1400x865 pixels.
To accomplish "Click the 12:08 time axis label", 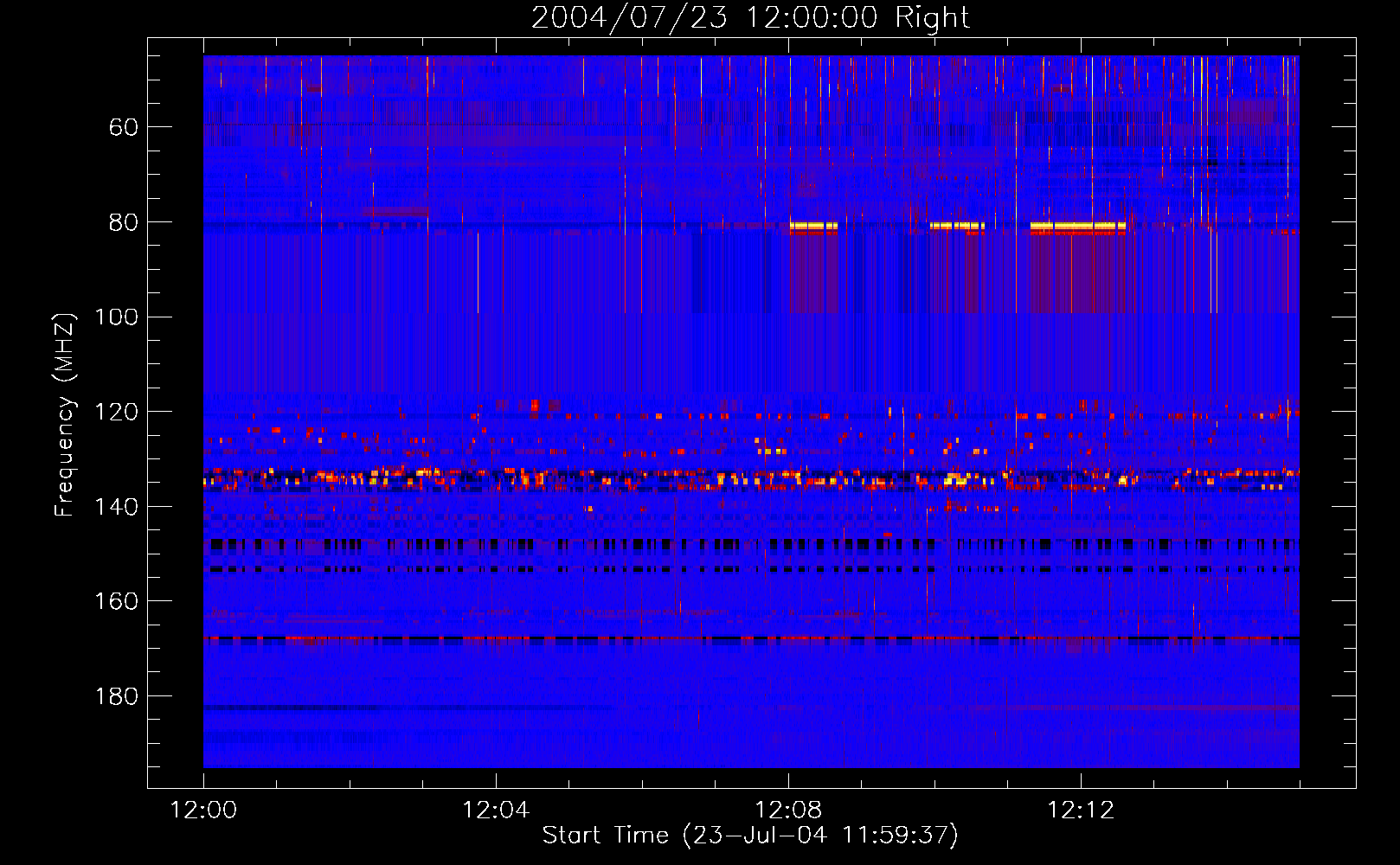I will point(788,811).
